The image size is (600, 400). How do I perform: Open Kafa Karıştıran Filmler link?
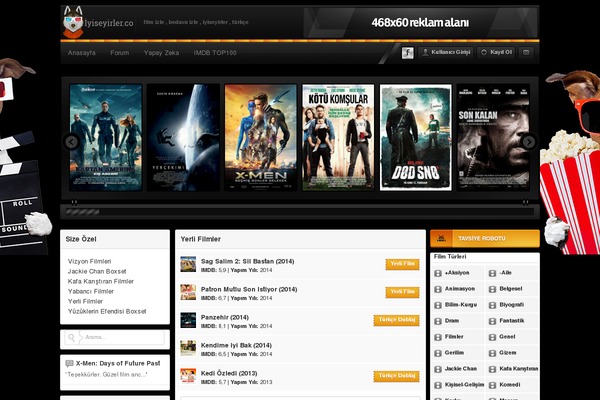pyautogui.click(x=101, y=281)
